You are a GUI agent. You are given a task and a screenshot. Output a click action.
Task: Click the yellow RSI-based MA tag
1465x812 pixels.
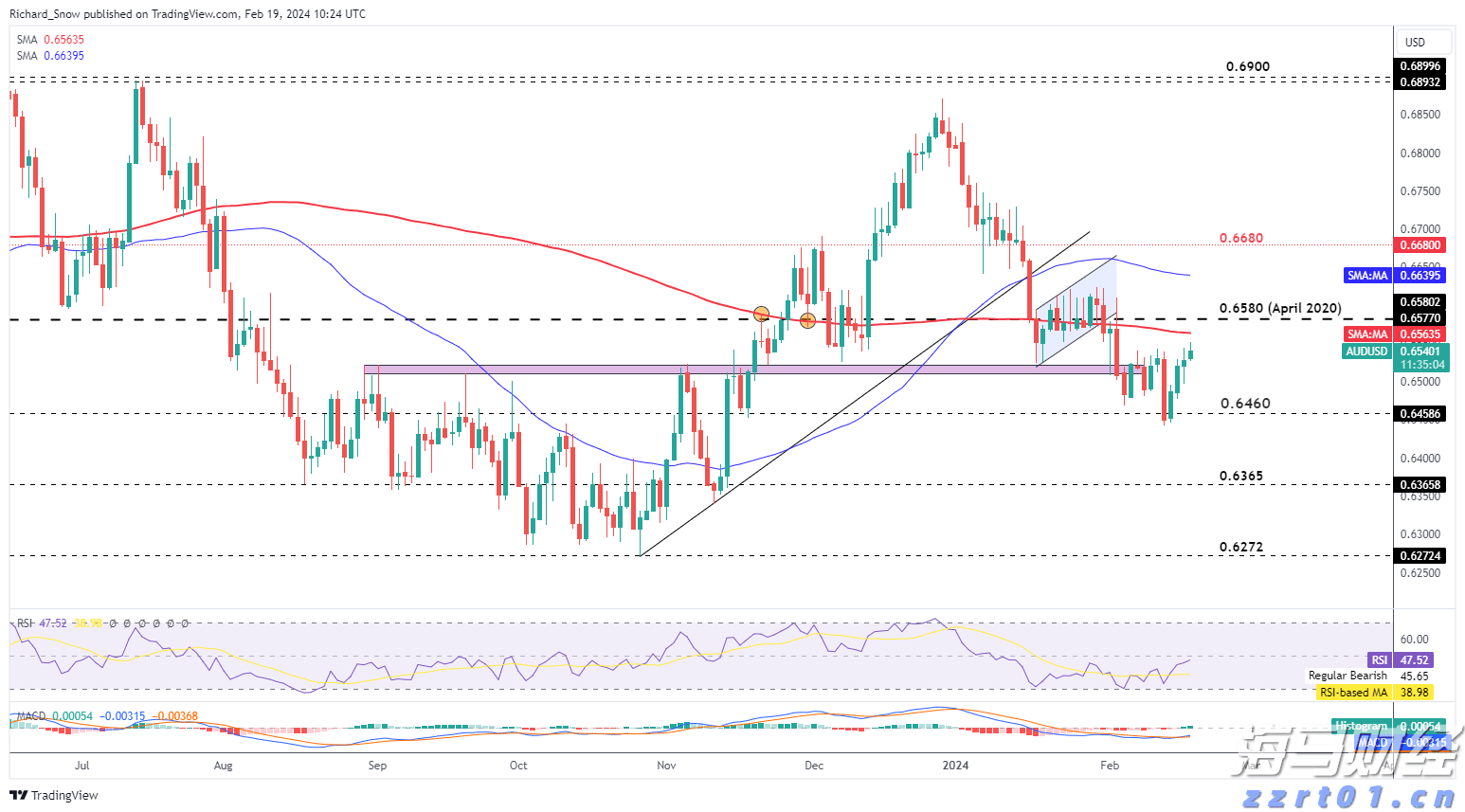pos(1353,693)
